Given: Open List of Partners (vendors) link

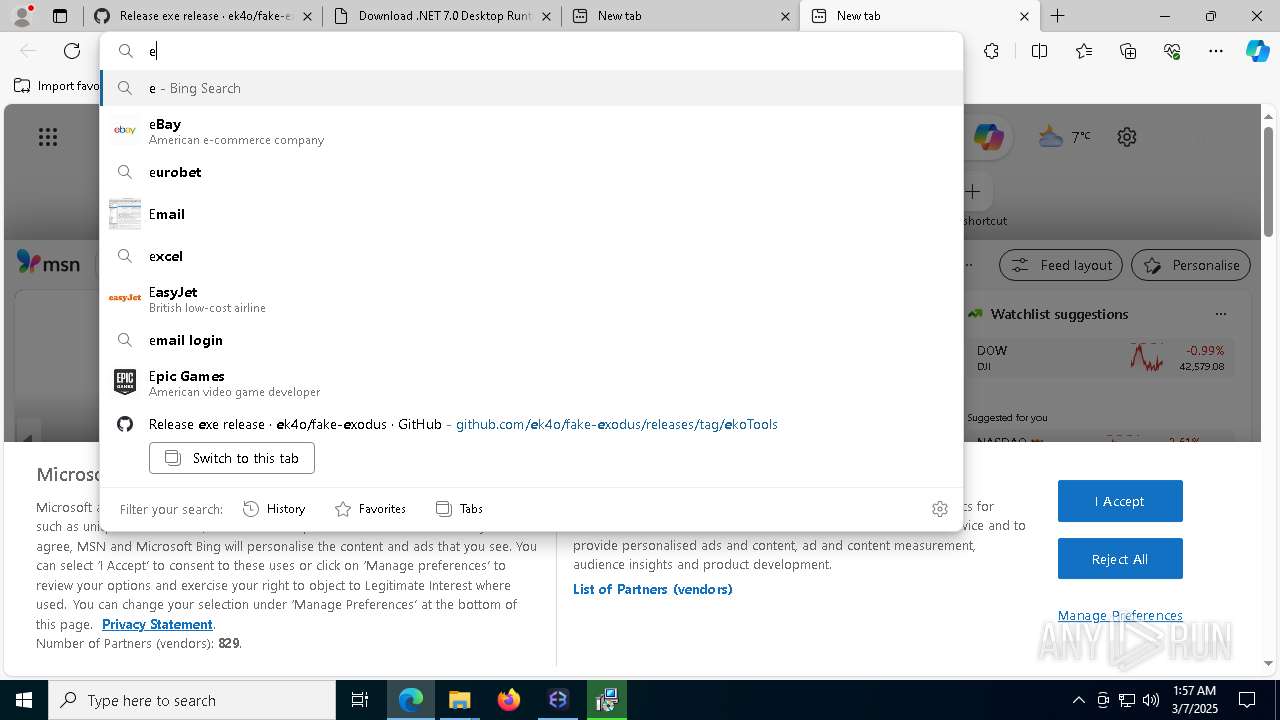Looking at the screenshot, I should (653, 589).
